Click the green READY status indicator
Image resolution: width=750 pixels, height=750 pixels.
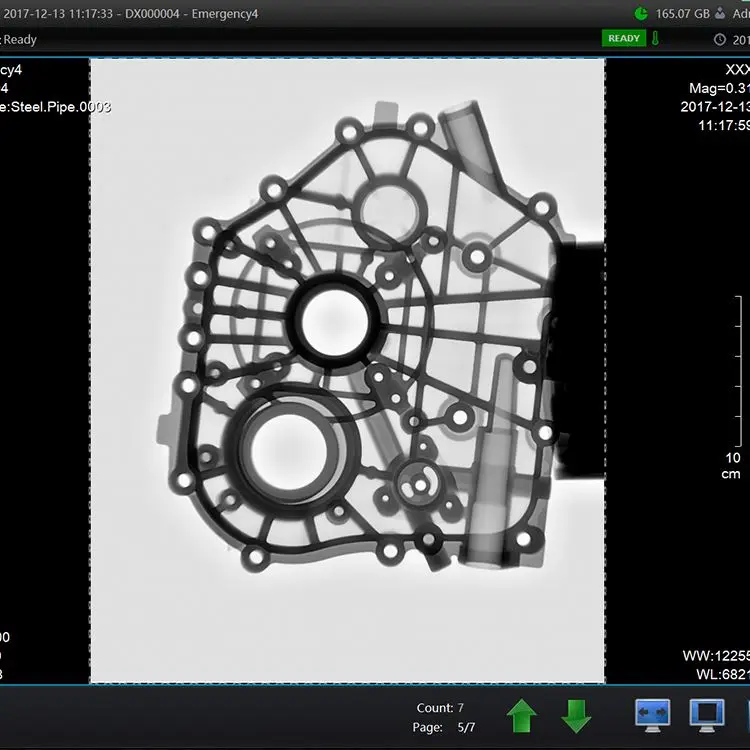point(624,39)
